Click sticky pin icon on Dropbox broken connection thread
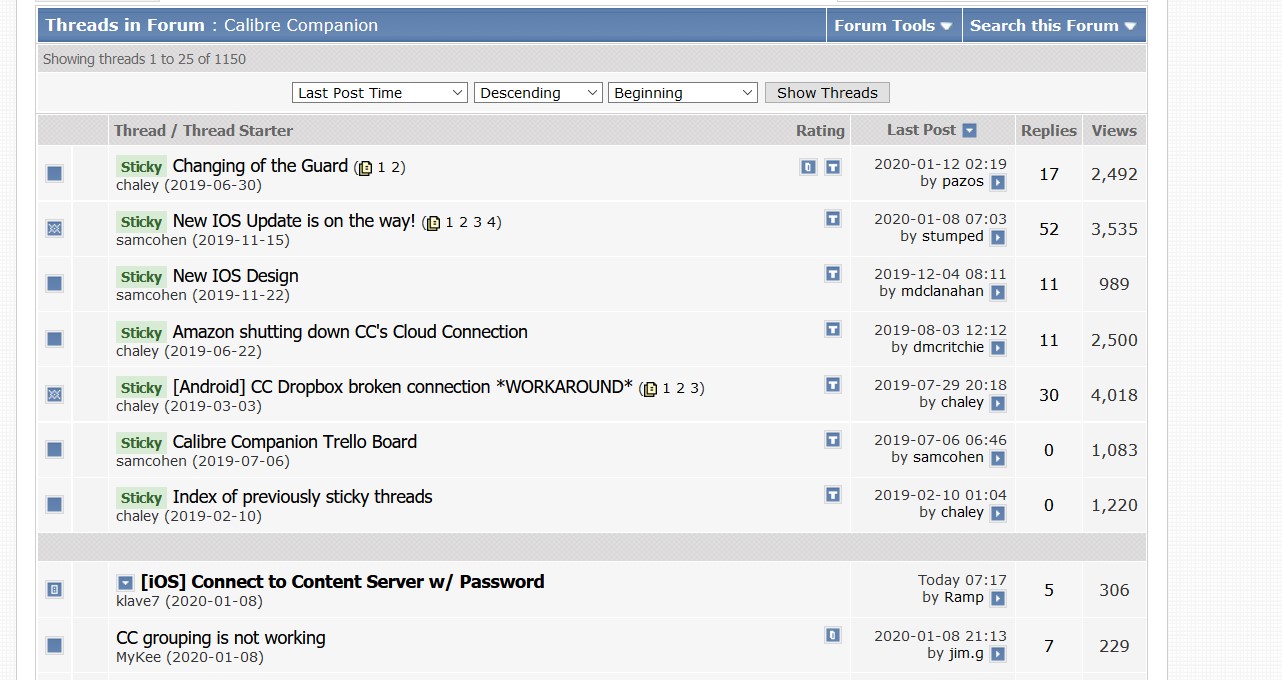Viewport: 1282px width, 680px height. click(x=833, y=384)
